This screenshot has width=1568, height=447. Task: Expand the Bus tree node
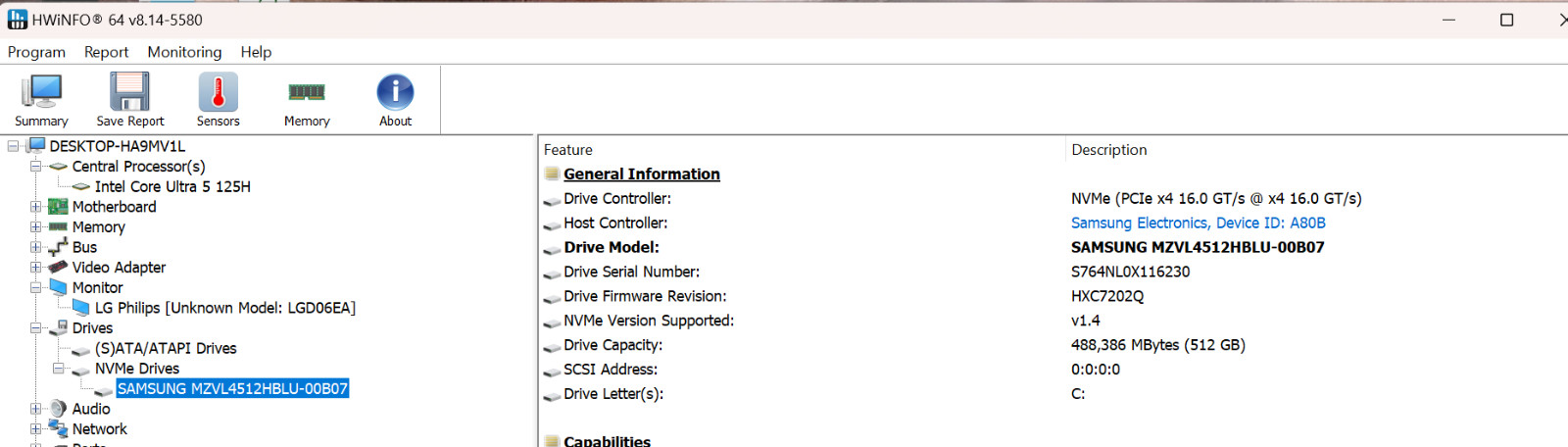[x=35, y=247]
